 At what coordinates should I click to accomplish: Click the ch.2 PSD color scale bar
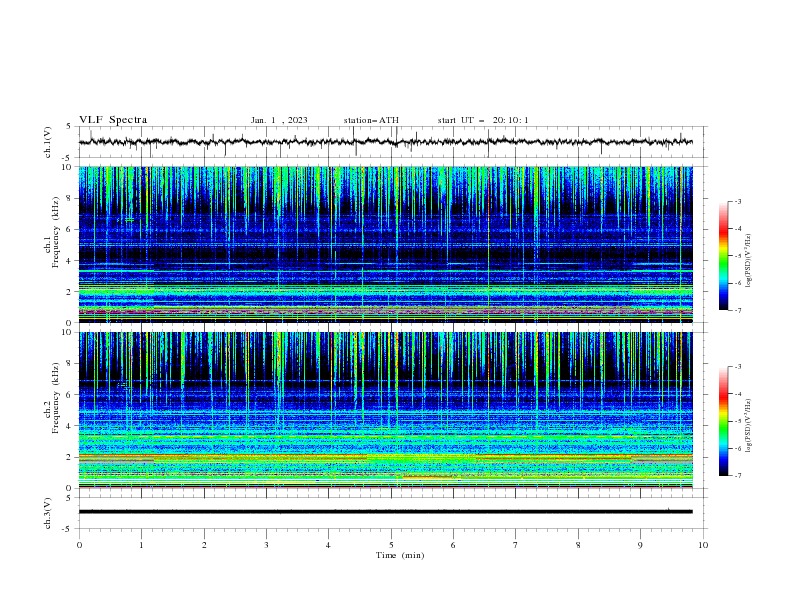pos(723,421)
